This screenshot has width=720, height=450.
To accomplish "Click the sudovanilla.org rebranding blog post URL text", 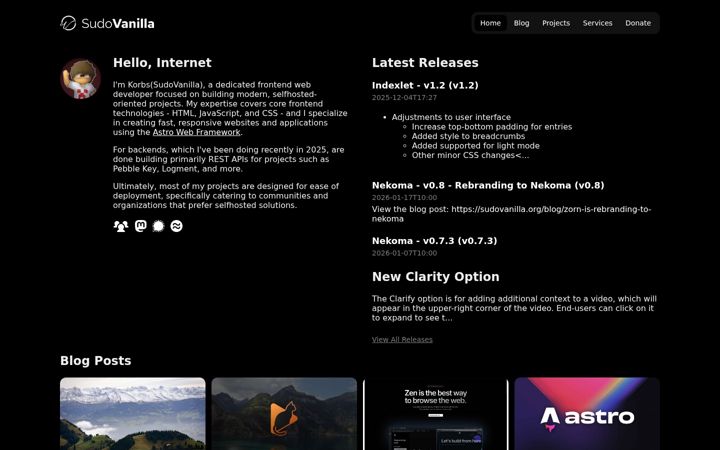I will (512, 214).
